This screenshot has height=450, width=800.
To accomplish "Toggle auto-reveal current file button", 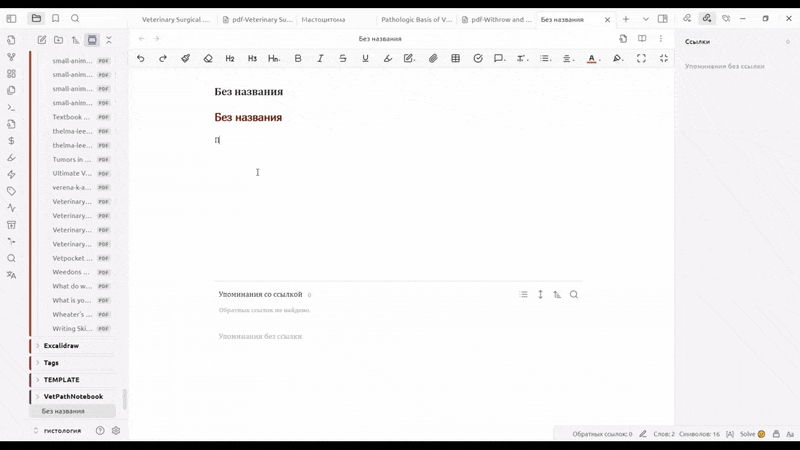I will [92, 40].
